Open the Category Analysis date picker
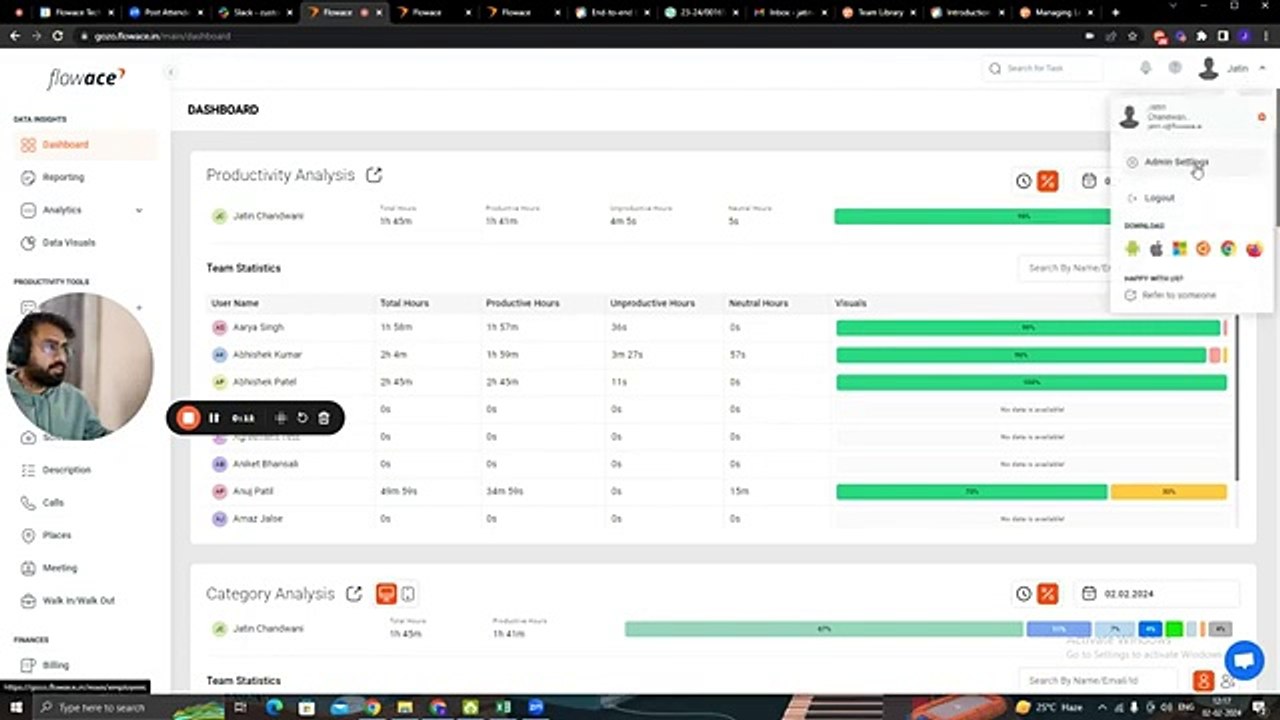The width and height of the screenshot is (1280, 720). 1157,594
